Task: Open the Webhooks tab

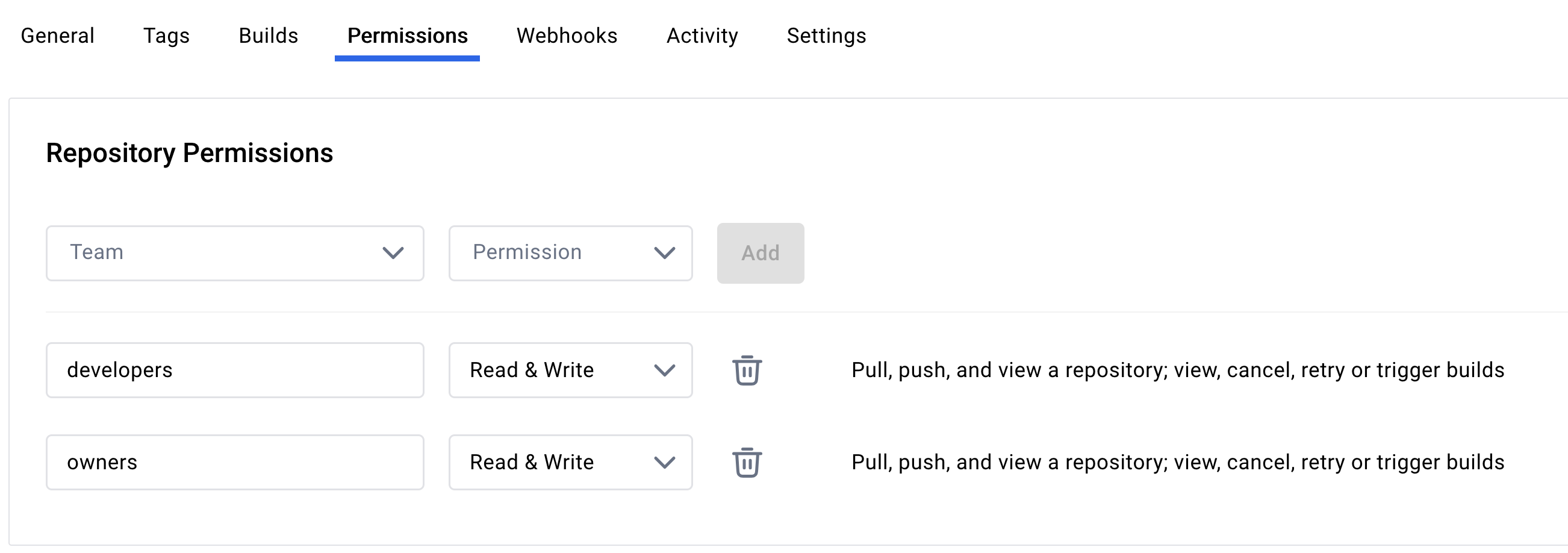Action: 566,36
